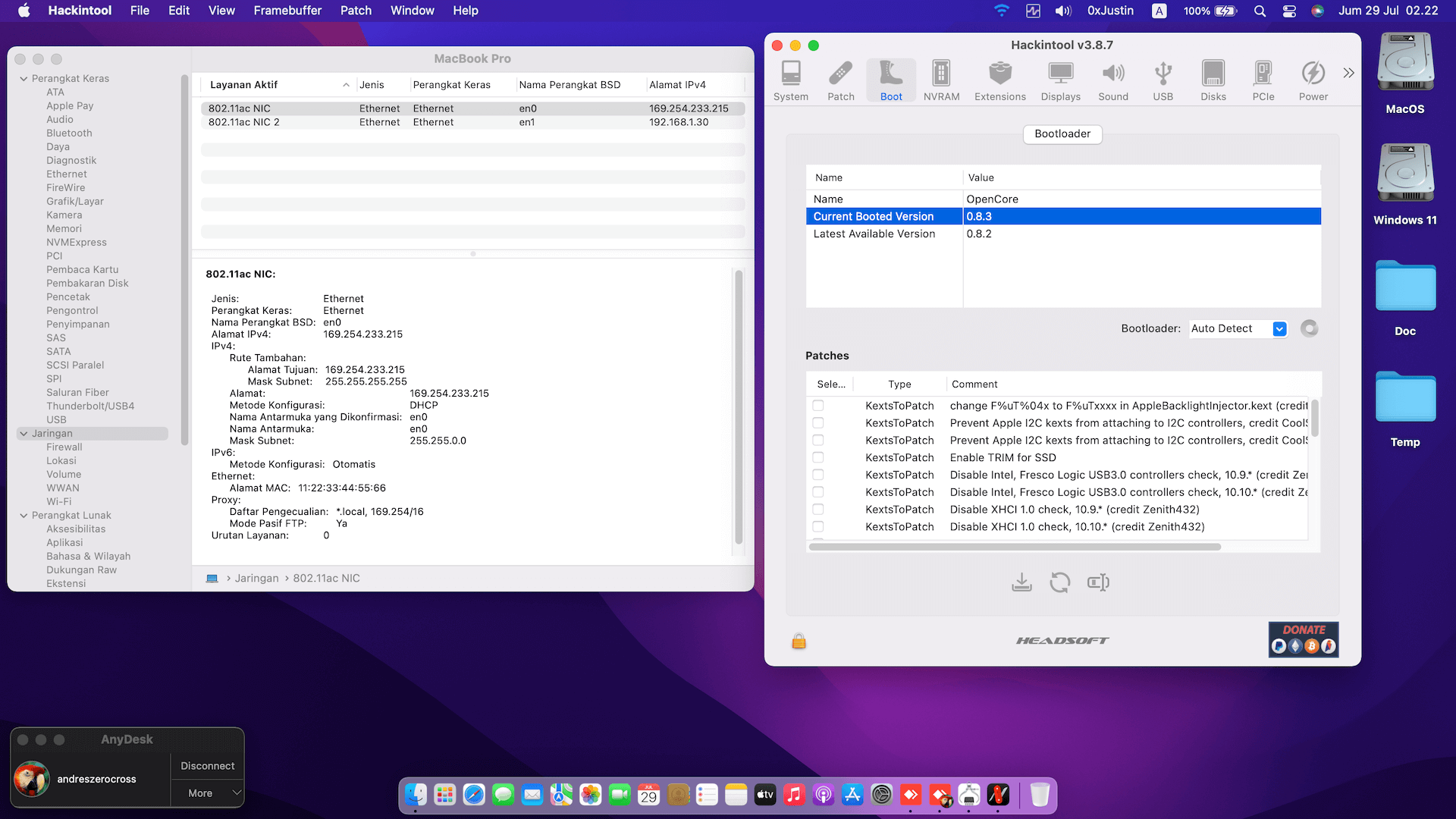This screenshot has width=1456, height=819.
Task: Collapse the Perangkat Lunak tree section
Action: tap(24, 516)
